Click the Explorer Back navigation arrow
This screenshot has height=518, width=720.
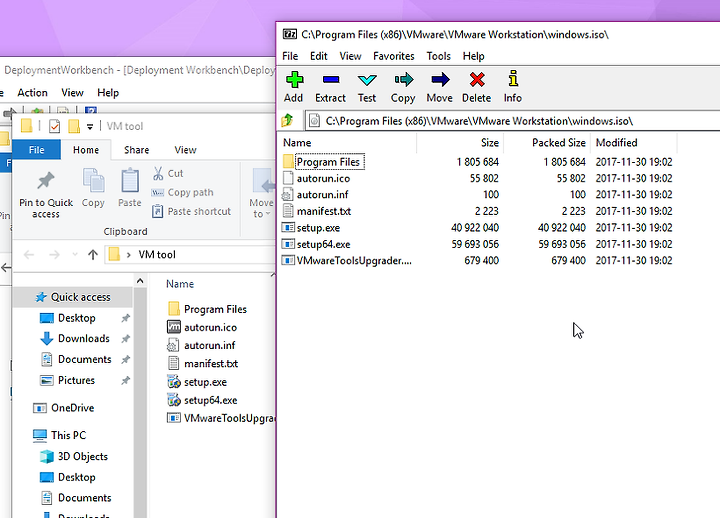point(29,254)
